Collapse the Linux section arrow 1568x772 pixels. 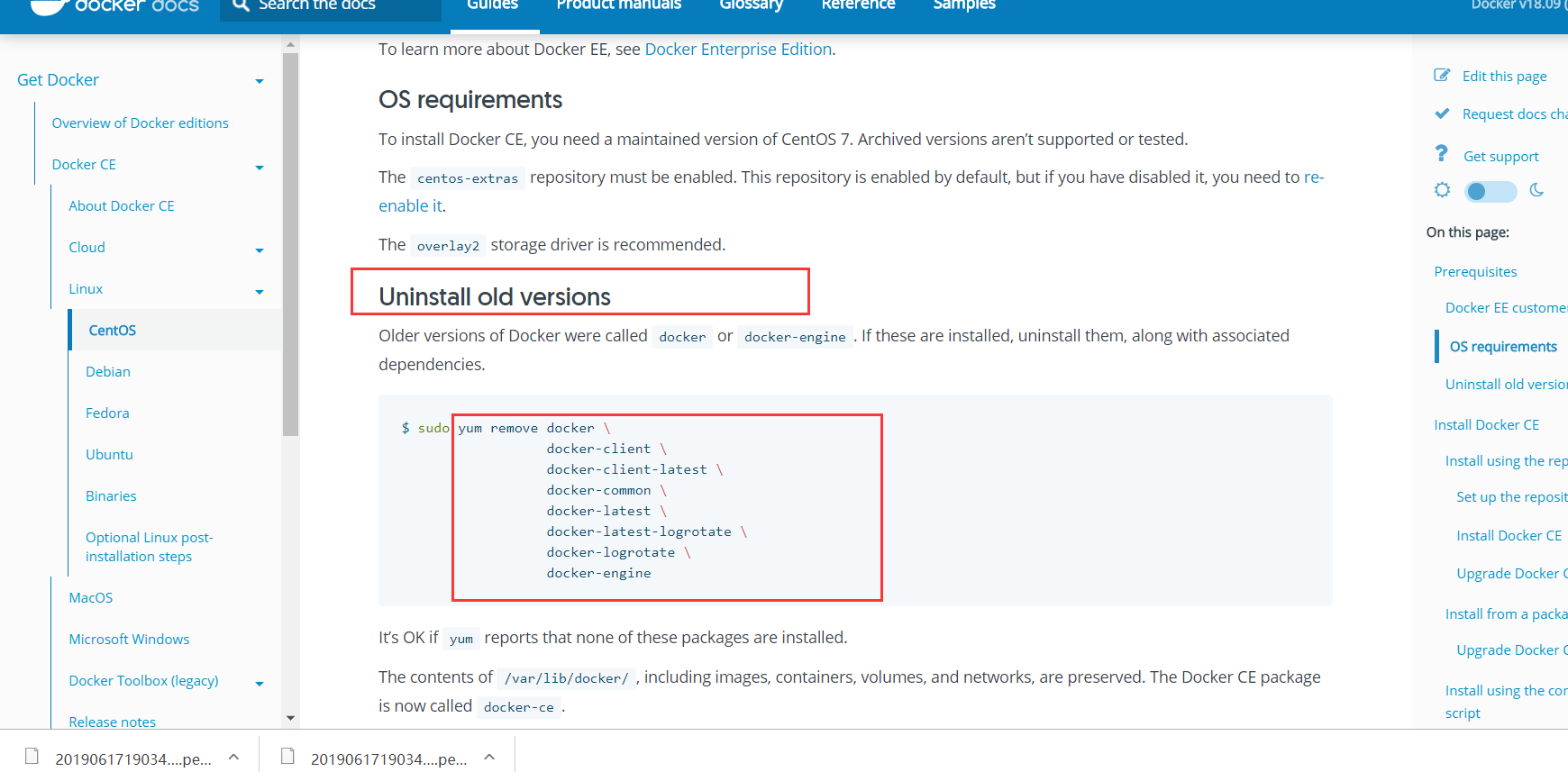pyautogui.click(x=260, y=292)
